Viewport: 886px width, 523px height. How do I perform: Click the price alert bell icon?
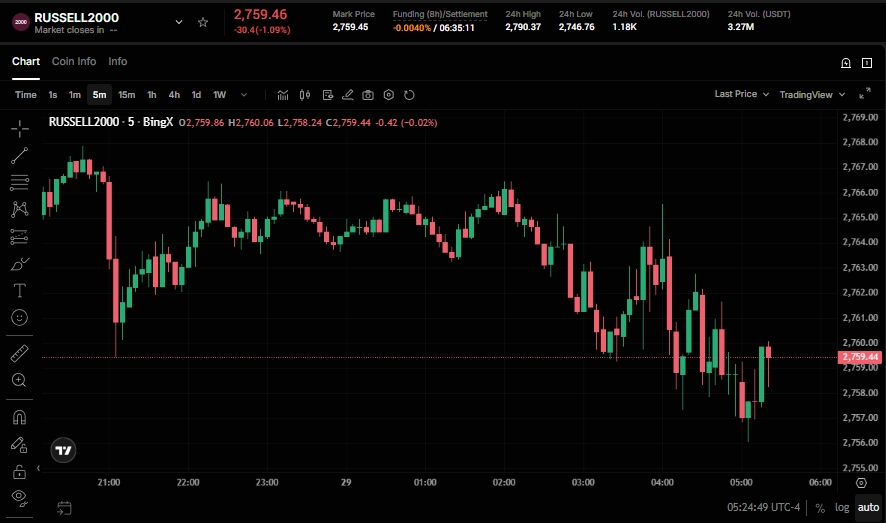[x=846, y=62]
